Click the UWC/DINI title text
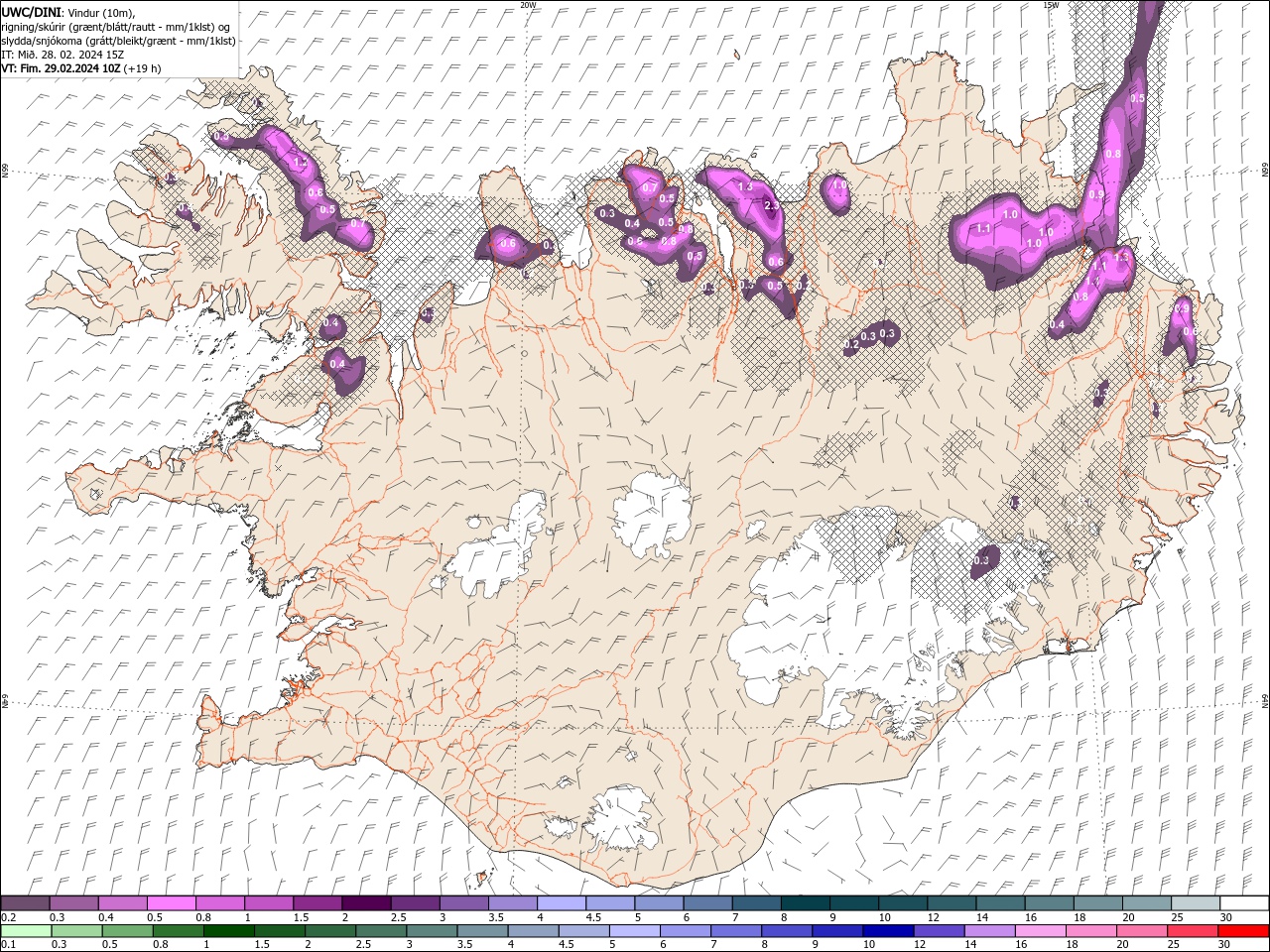This screenshot has width=1270, height=952. point(31,11)
